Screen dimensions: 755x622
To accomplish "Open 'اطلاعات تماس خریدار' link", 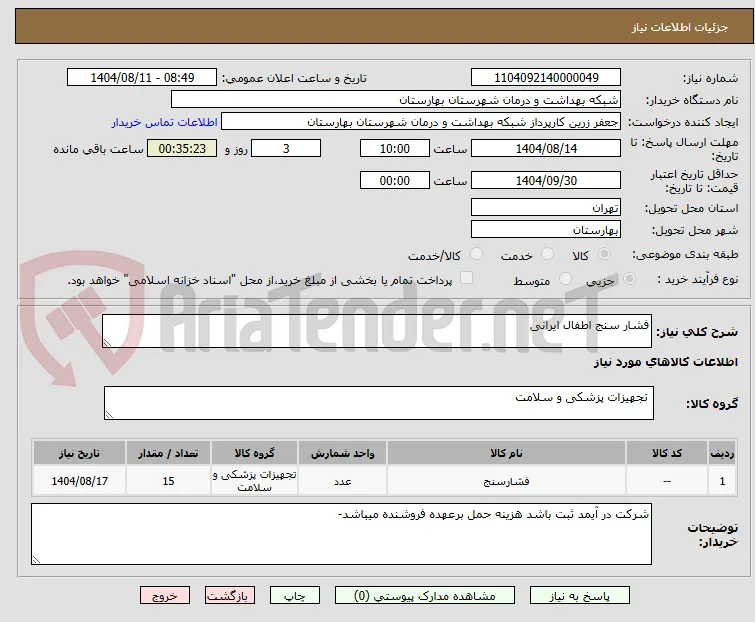I will coord(165,122).
